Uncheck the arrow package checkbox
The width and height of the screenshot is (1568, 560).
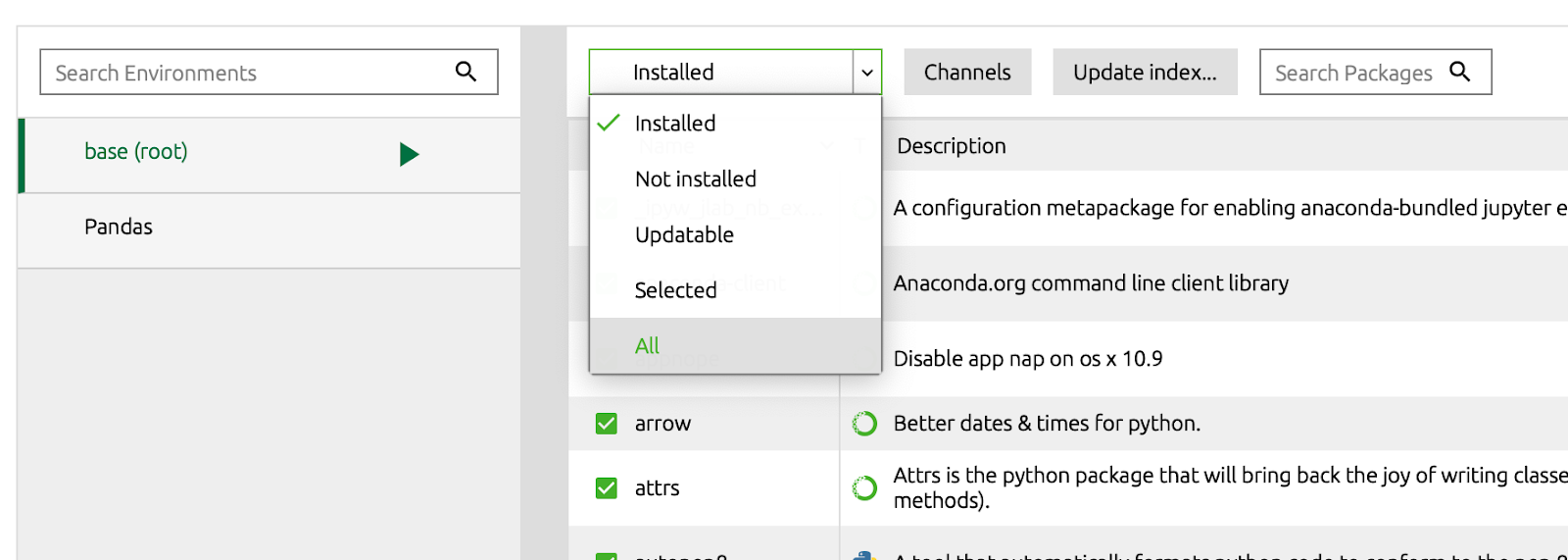(607, 424)
